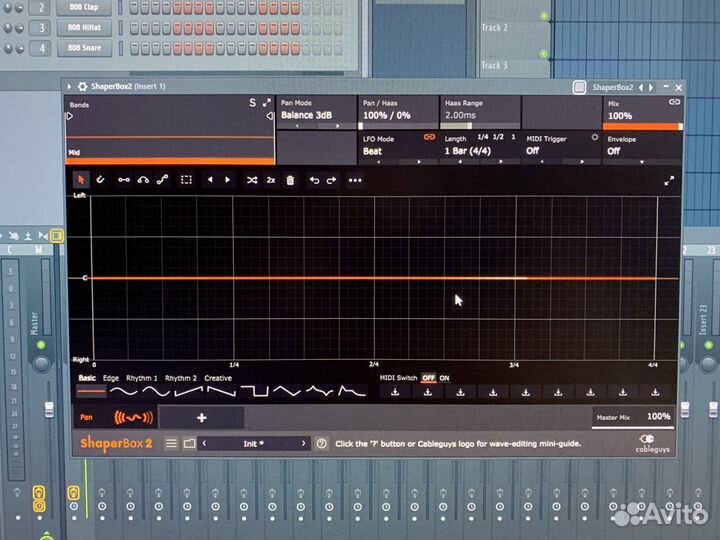Shift the waveform left with arrow
Viewport: 720px width, 540px height.
click(x=210, y=180)
